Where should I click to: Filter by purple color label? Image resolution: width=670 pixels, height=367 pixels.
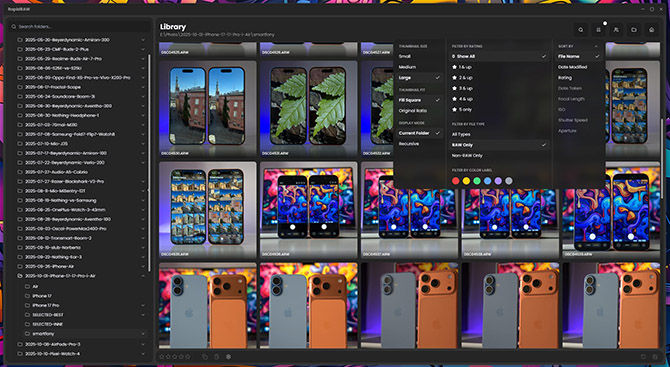(498, 181)
